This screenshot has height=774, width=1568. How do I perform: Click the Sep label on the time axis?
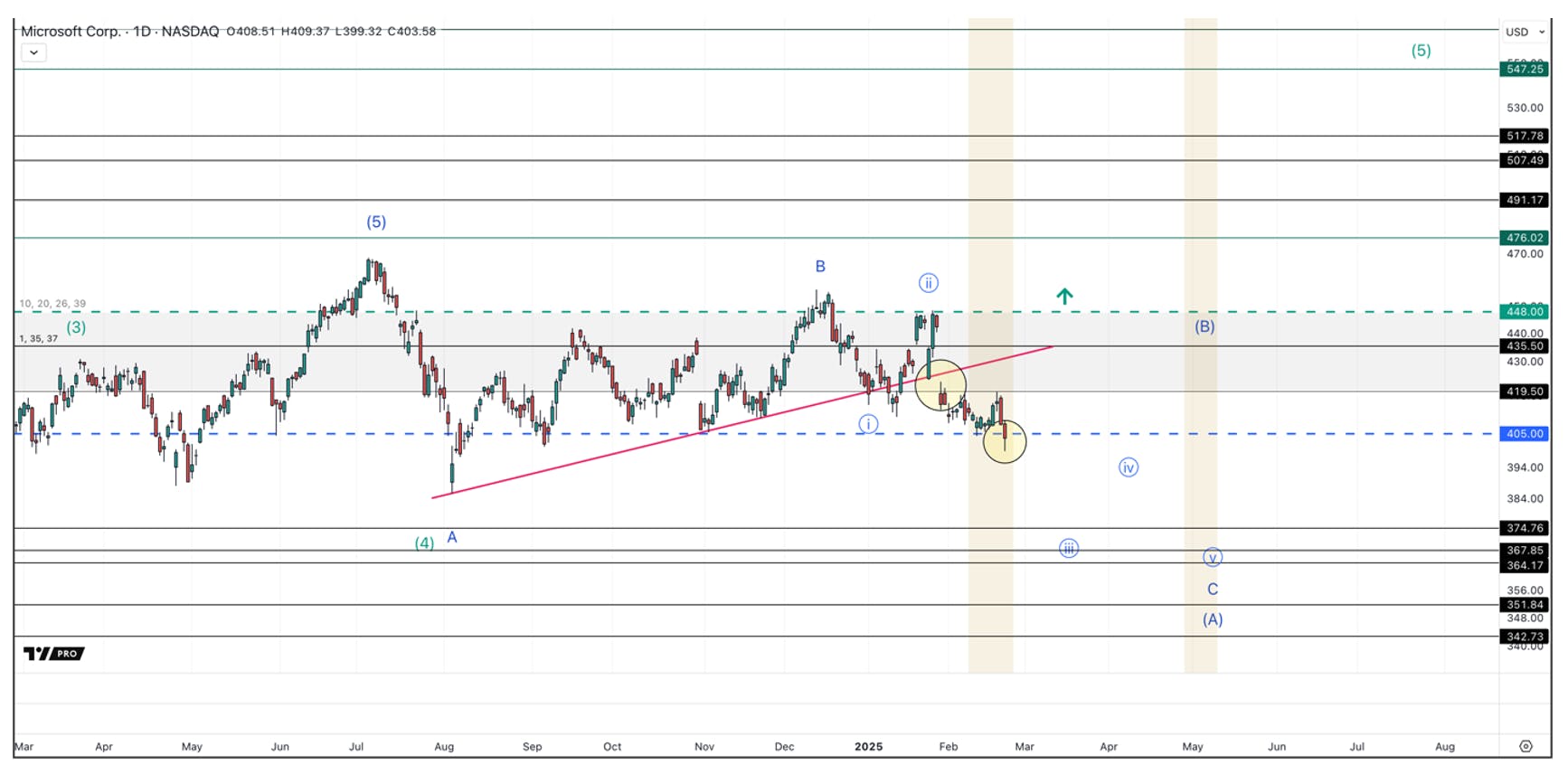pos(532,746)
